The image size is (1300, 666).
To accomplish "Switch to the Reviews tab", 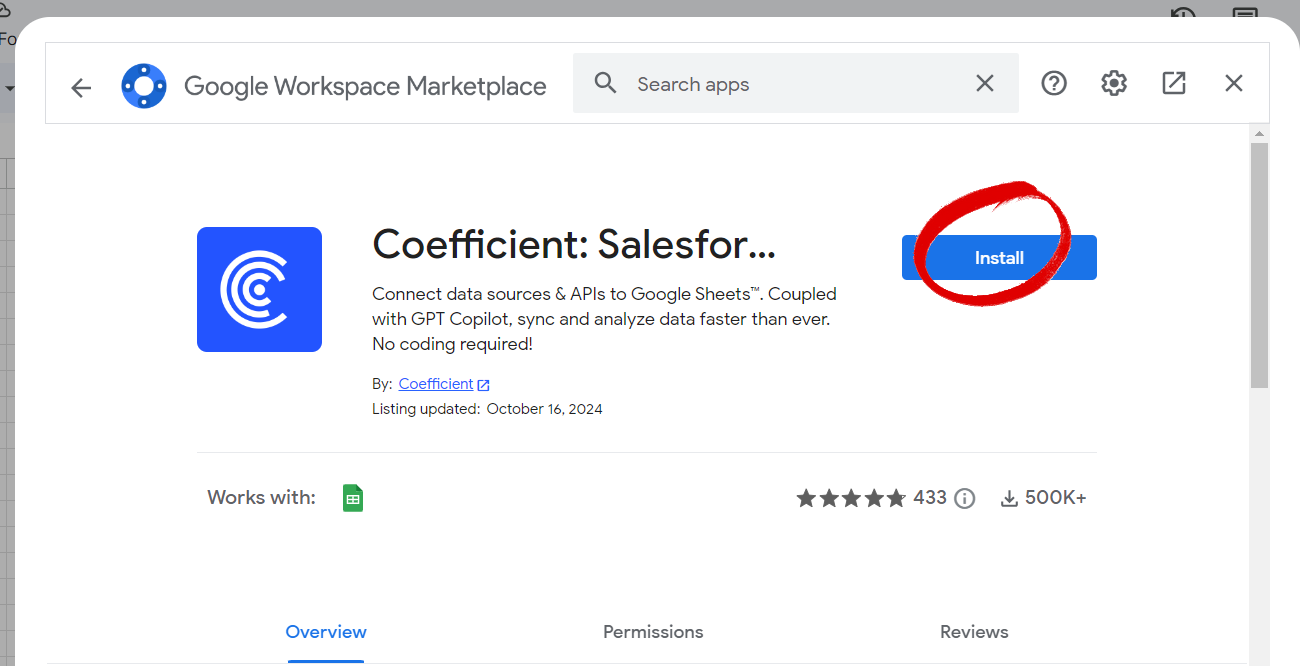I will pos(974,632).
